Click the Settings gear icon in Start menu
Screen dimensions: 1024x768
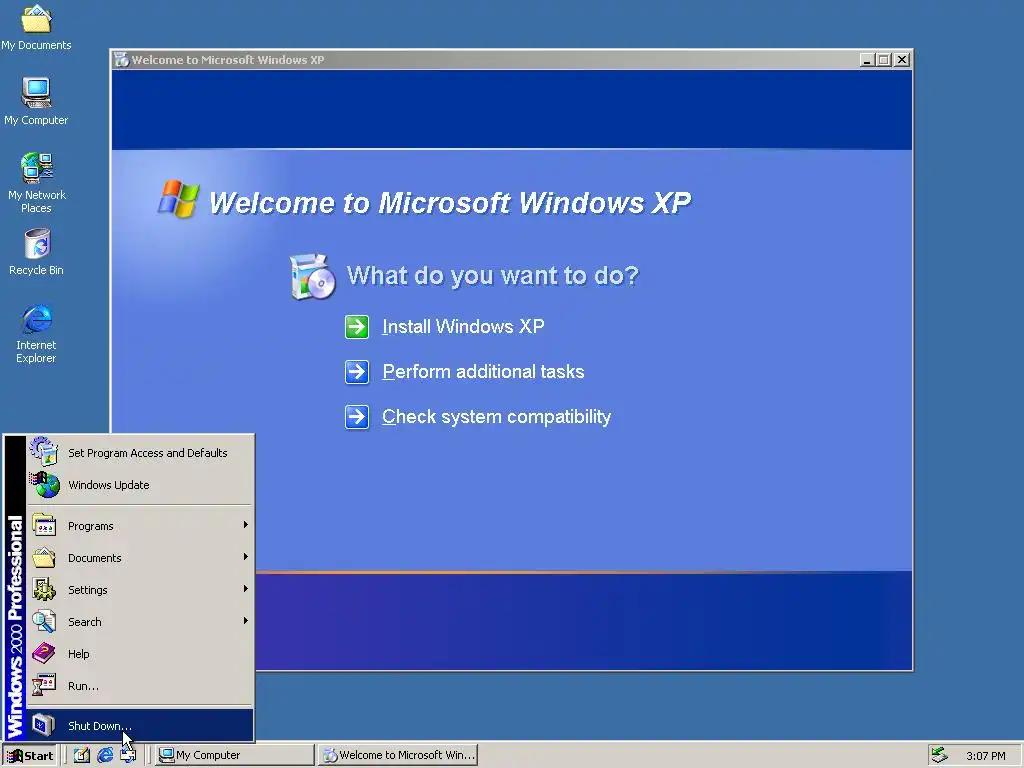pos(44,589)
